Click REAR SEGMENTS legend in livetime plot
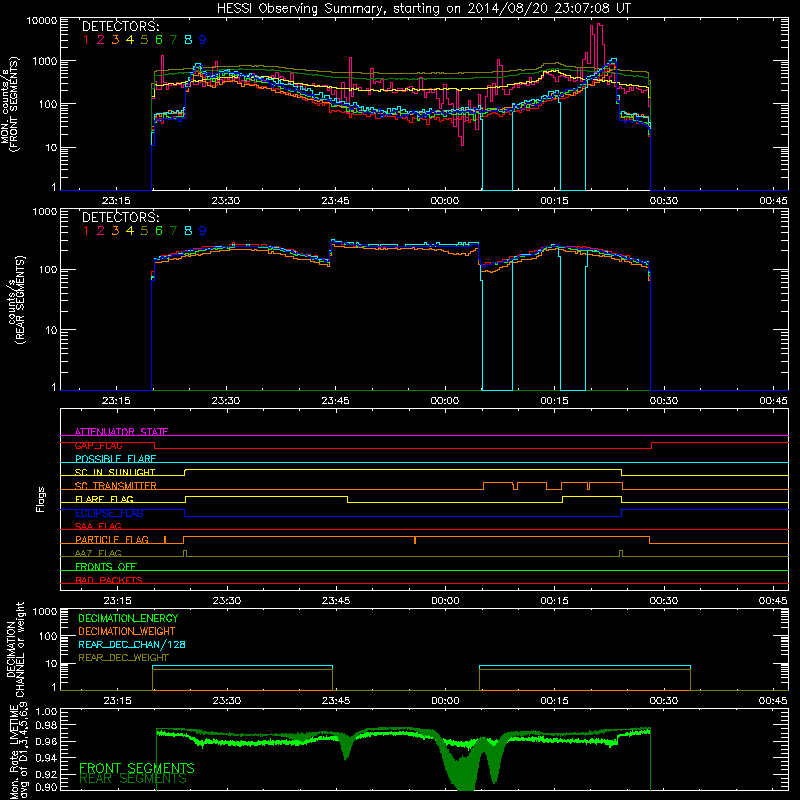The width and height of the screenshot is (800, 800). (x=133, y=779)
